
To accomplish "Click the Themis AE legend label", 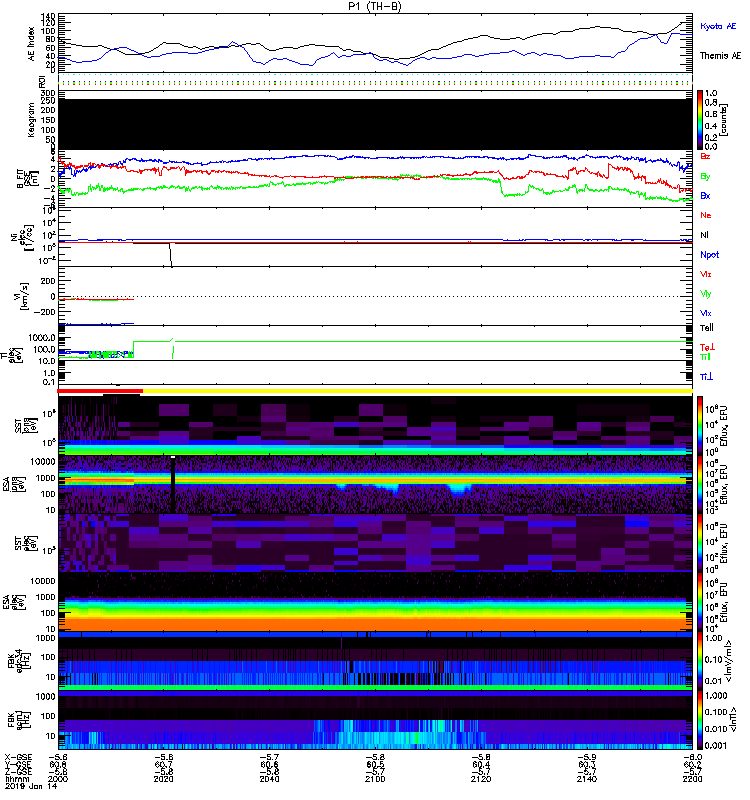I will pyautogui.click(x=719, y=56).
